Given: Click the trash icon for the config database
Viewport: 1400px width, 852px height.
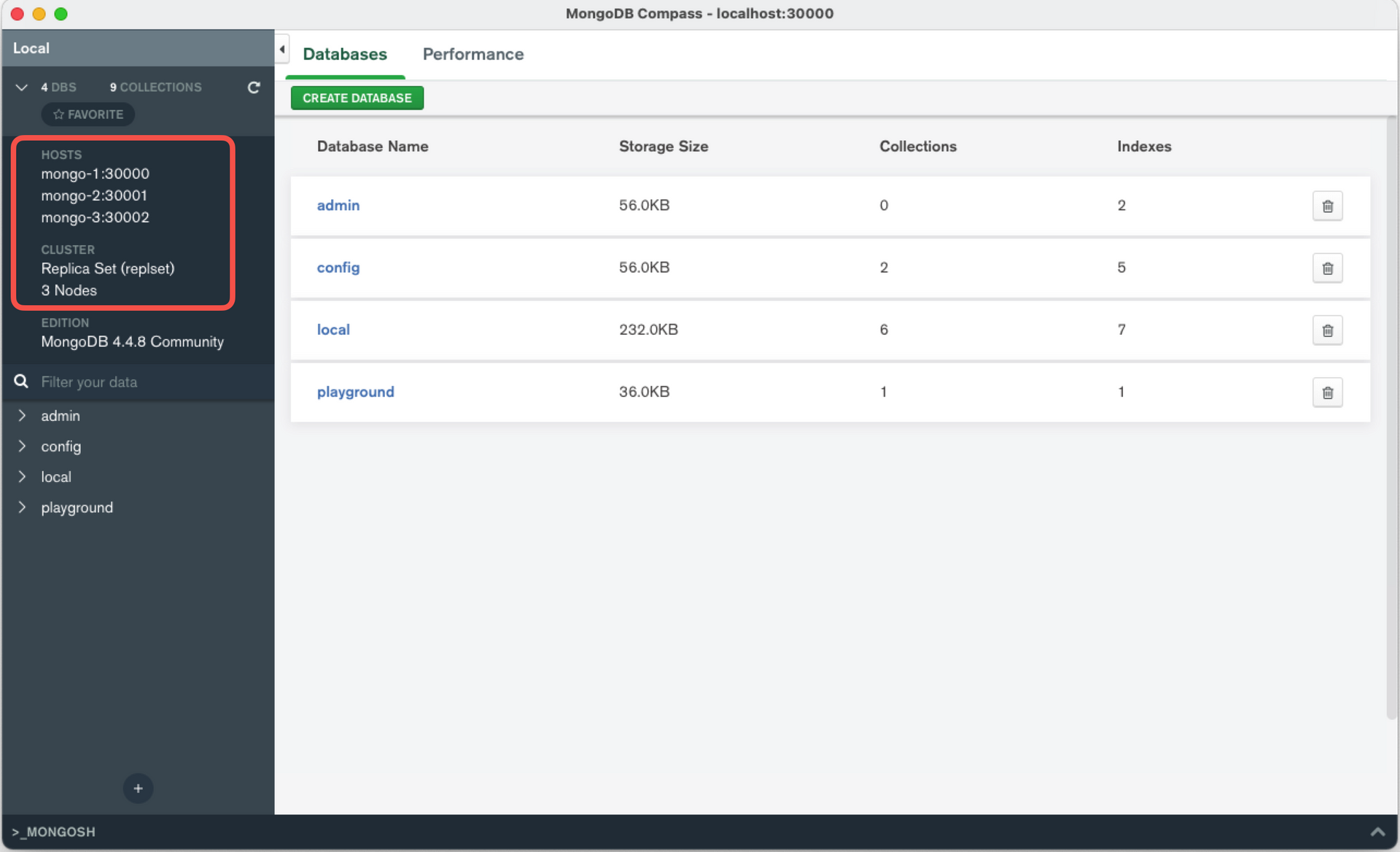Looking at the screenshot, I should [1327, 268].
